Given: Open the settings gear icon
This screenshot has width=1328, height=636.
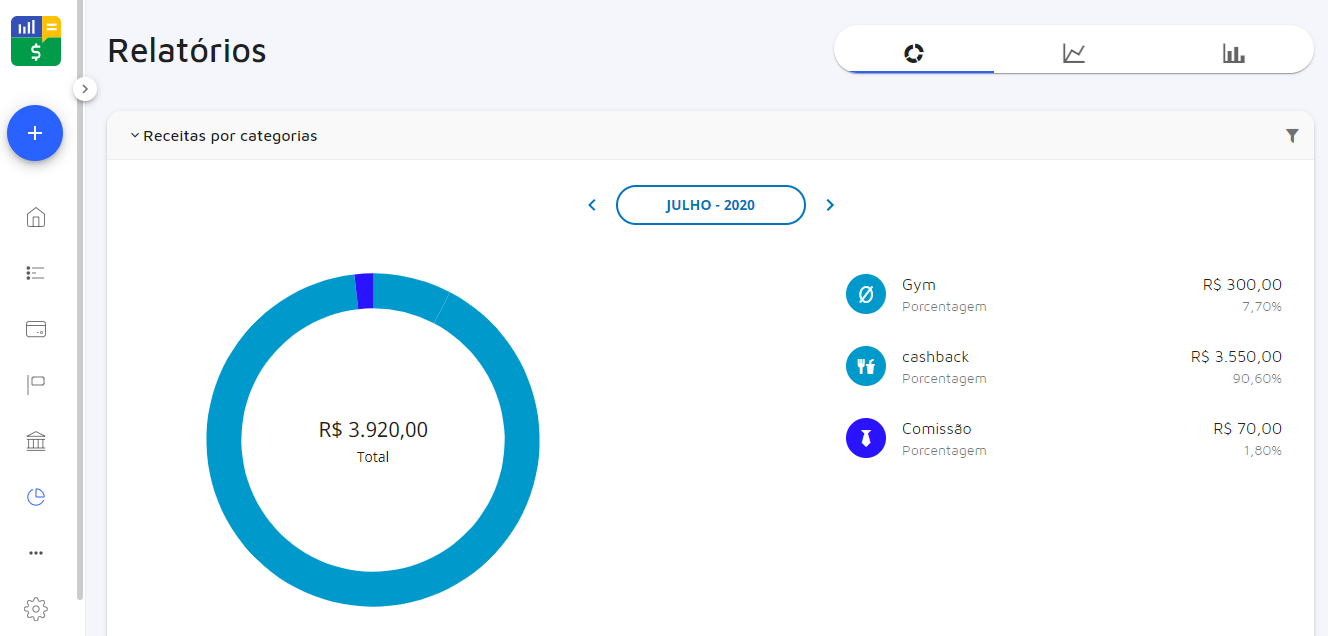Looking at the screenshot, I should (x=36, y=608).
